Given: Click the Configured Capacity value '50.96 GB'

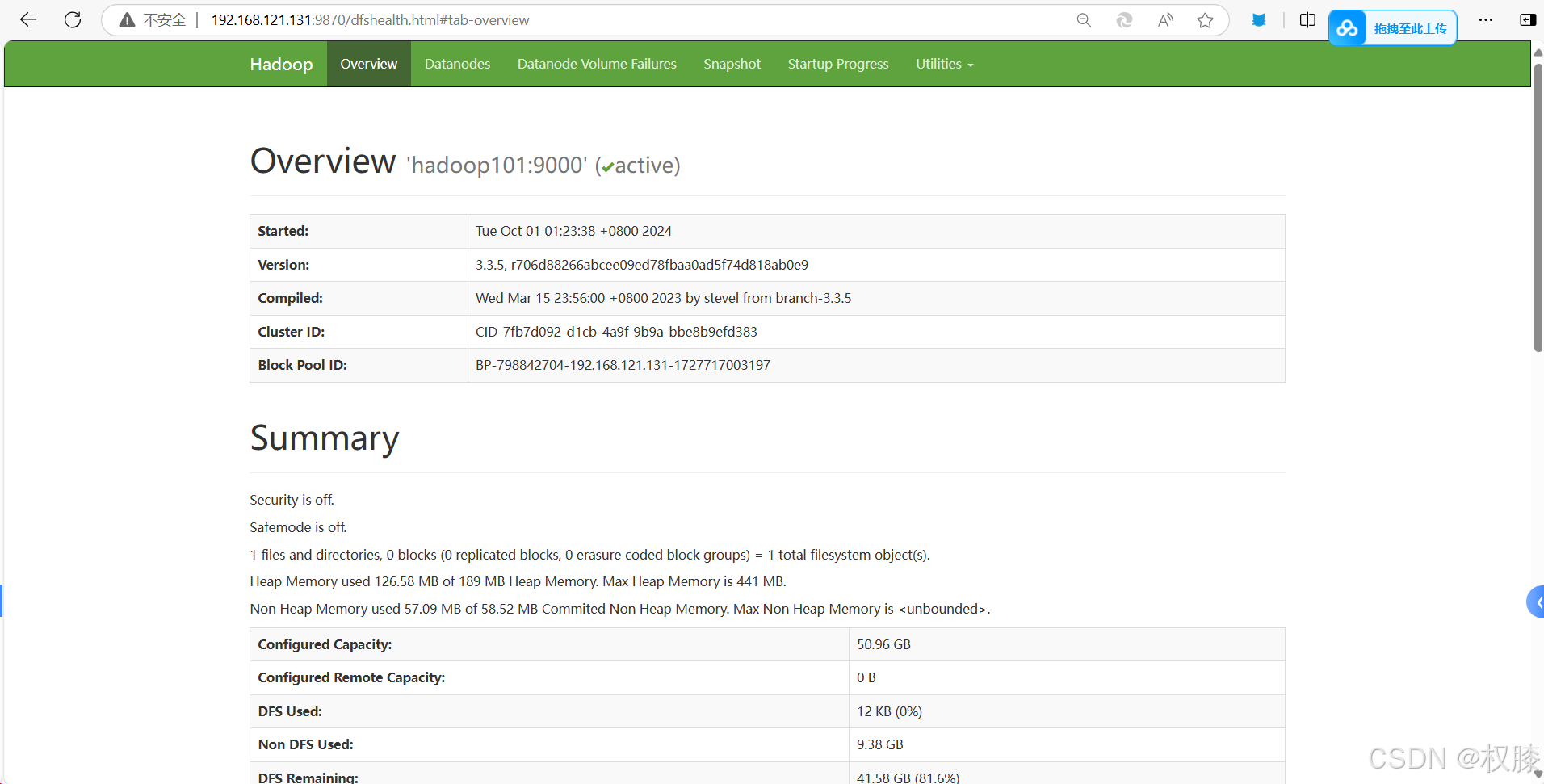Looking at the screenshot, I should 883,644.
